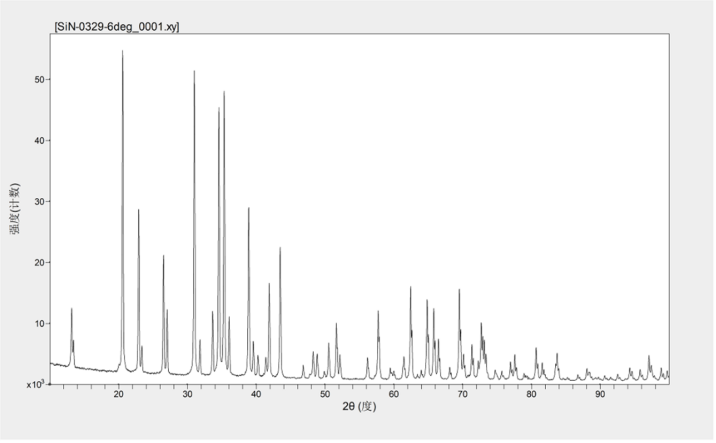Click the 70 degree tick on 2θ axis

pyautogui.click(x=462, y=394)
